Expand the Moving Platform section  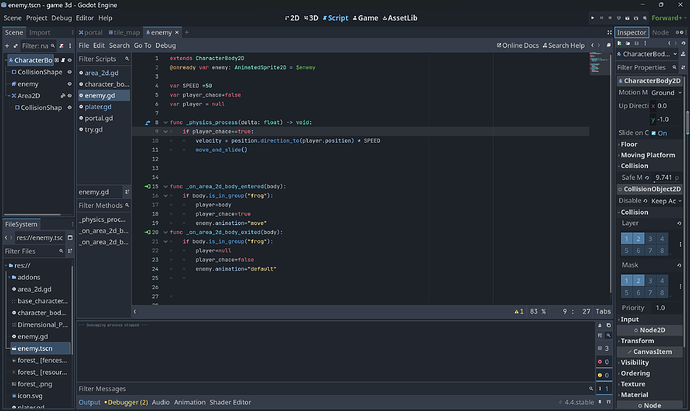647,155
